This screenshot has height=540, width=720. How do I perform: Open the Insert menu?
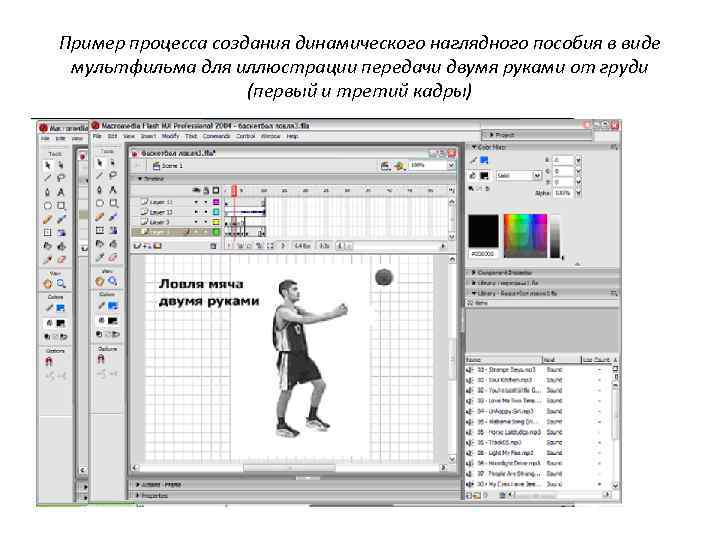[x=148, y=136]
